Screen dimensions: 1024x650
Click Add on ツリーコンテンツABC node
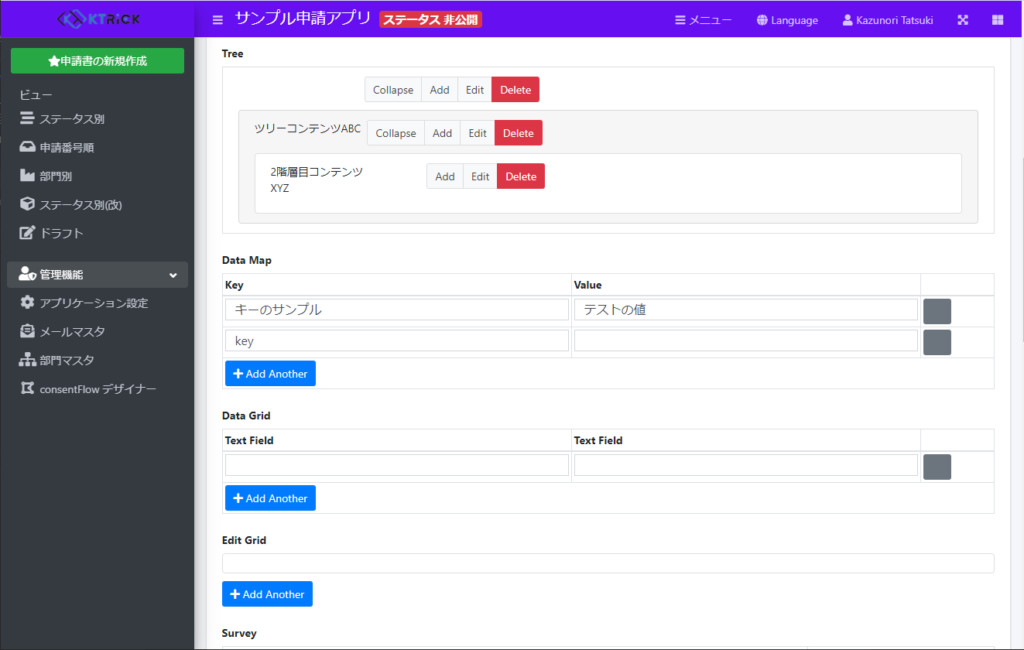pyautogui.click(x=442, y=133)
